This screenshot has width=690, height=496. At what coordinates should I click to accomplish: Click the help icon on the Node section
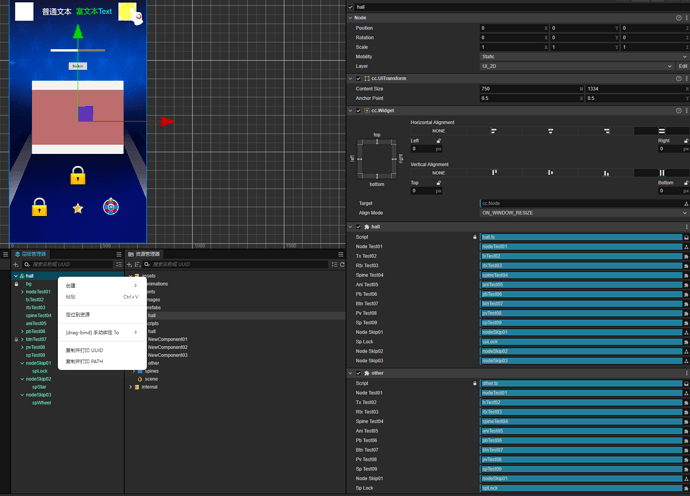[x=679, y=18]
